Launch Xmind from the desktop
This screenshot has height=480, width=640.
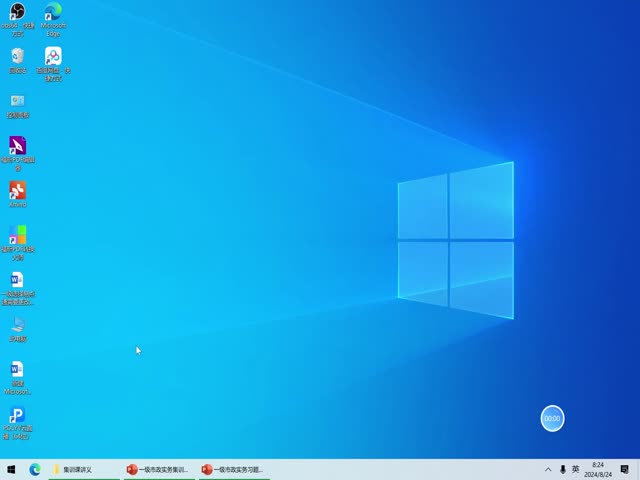17,190
